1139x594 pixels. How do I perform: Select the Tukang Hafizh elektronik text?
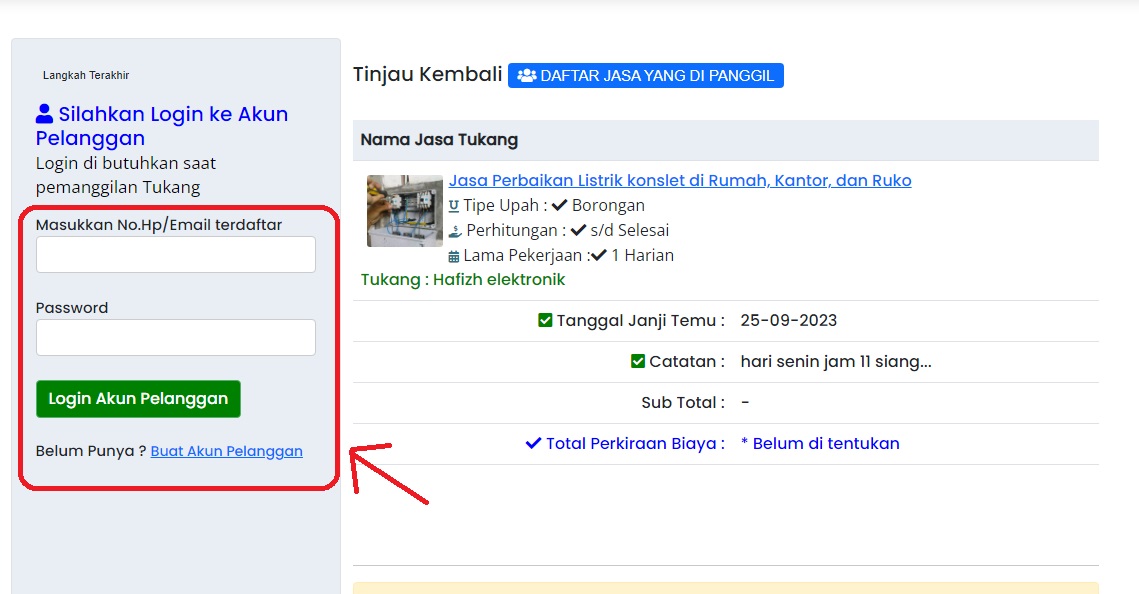[x=463, y=280]
